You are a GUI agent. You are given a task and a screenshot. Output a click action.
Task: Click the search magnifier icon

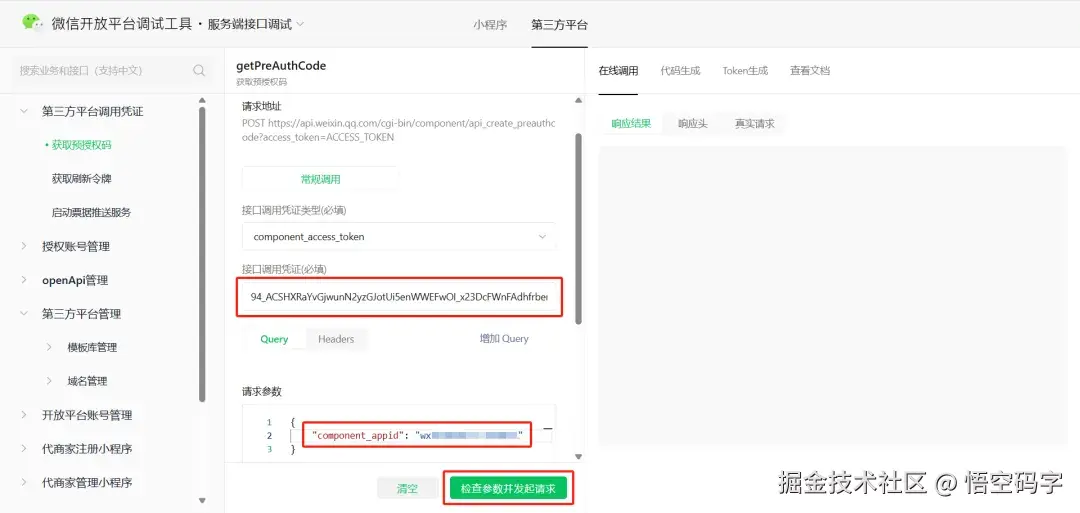tap(199, 70)
